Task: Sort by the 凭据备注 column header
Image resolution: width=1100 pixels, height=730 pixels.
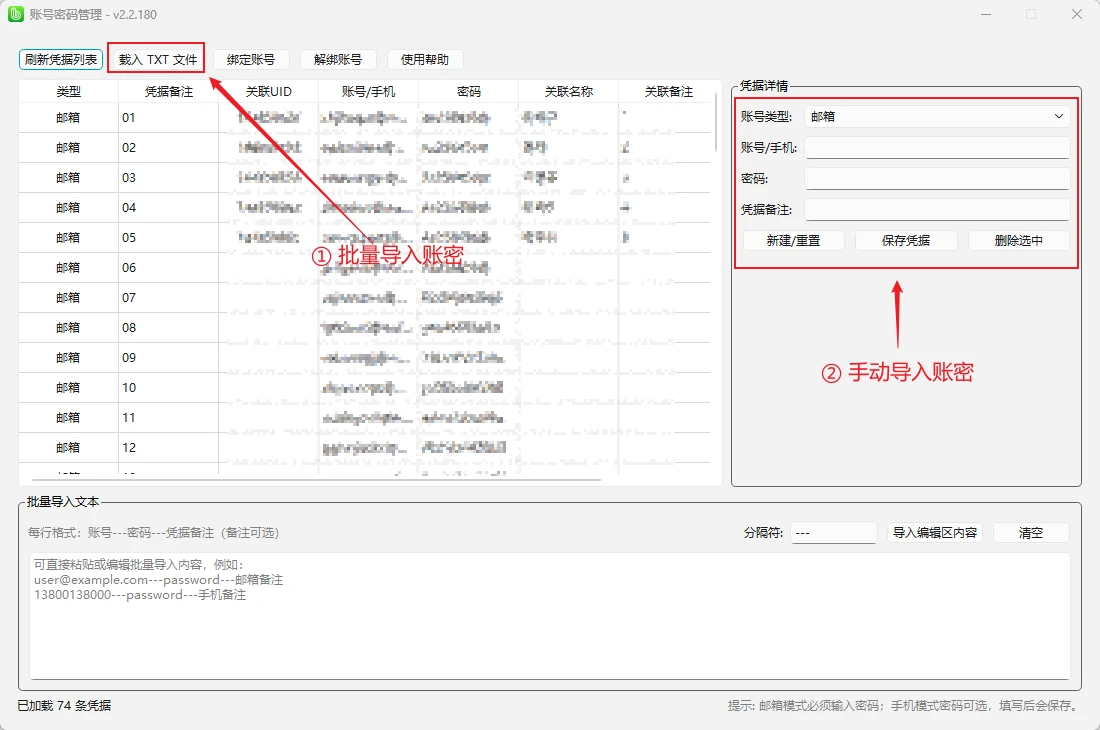Action: [x=168, y=92]
